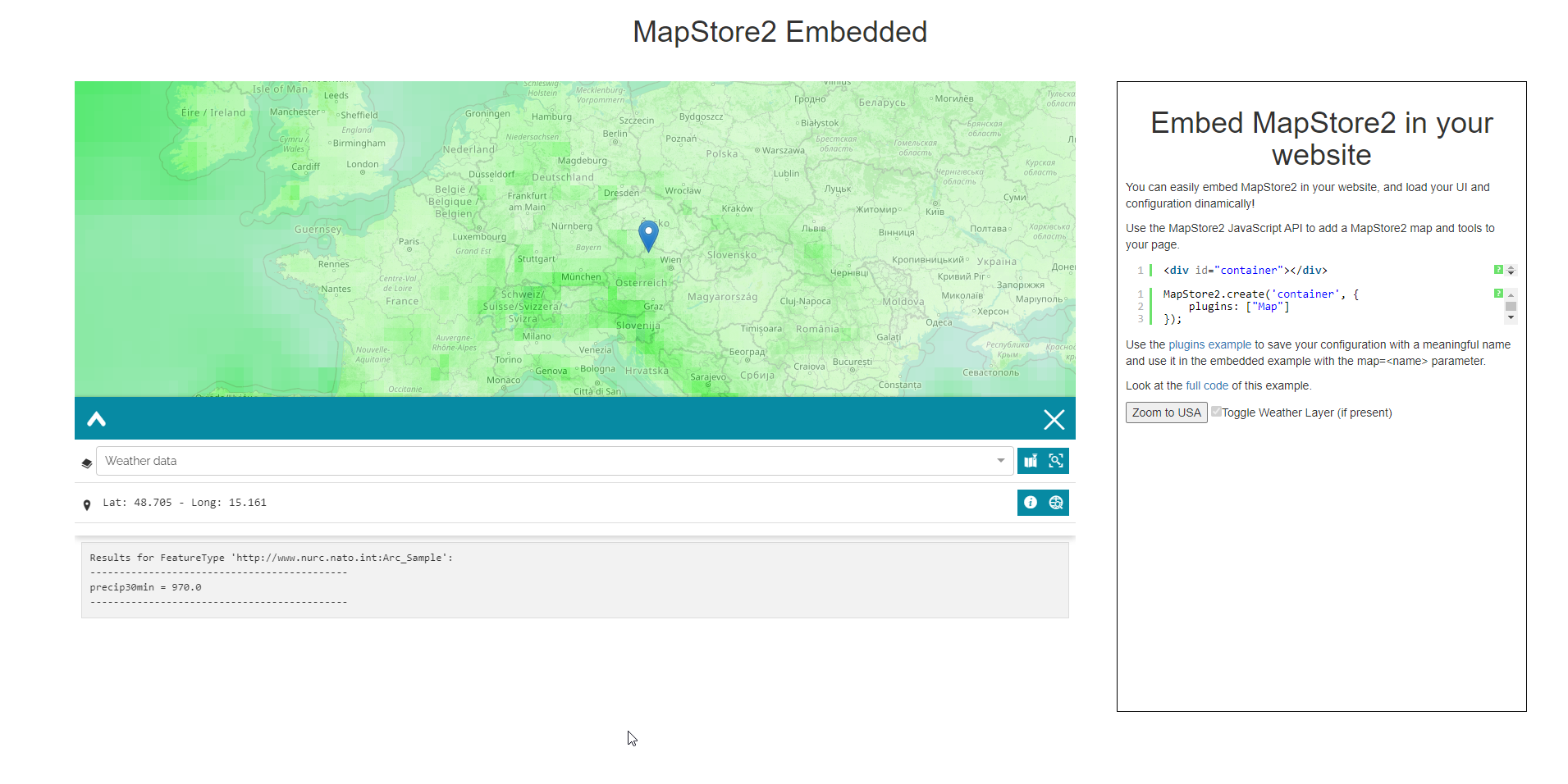Click the info icon in coordinates row

click(1031, 503)
